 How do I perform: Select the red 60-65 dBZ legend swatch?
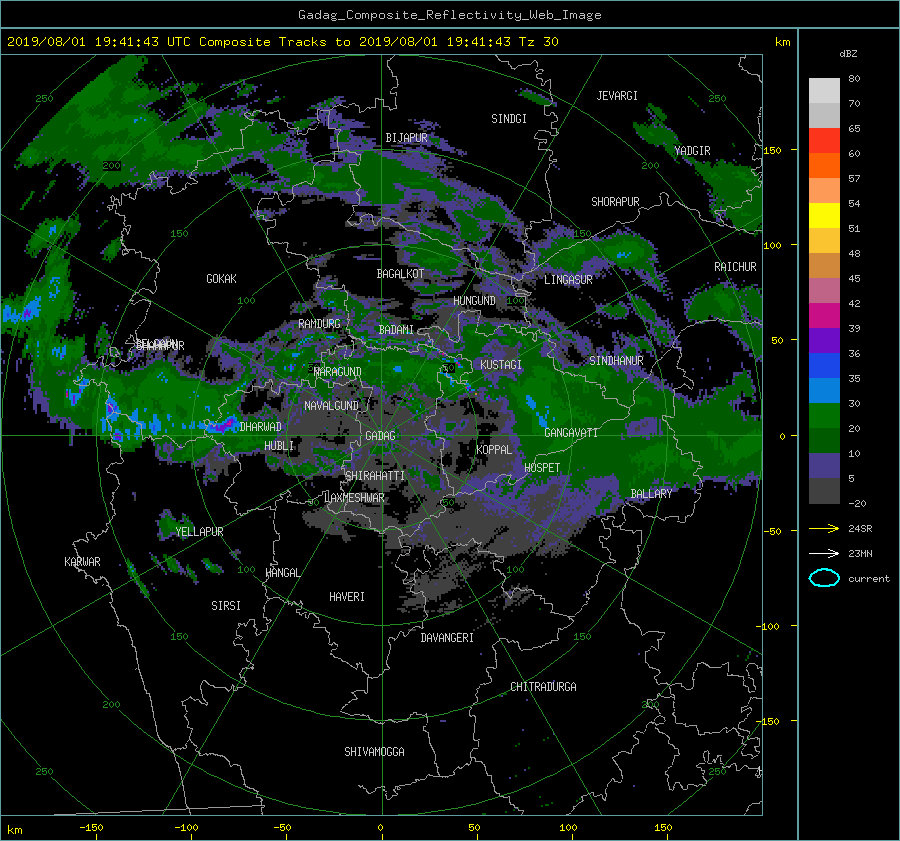[x=824, y=140]
